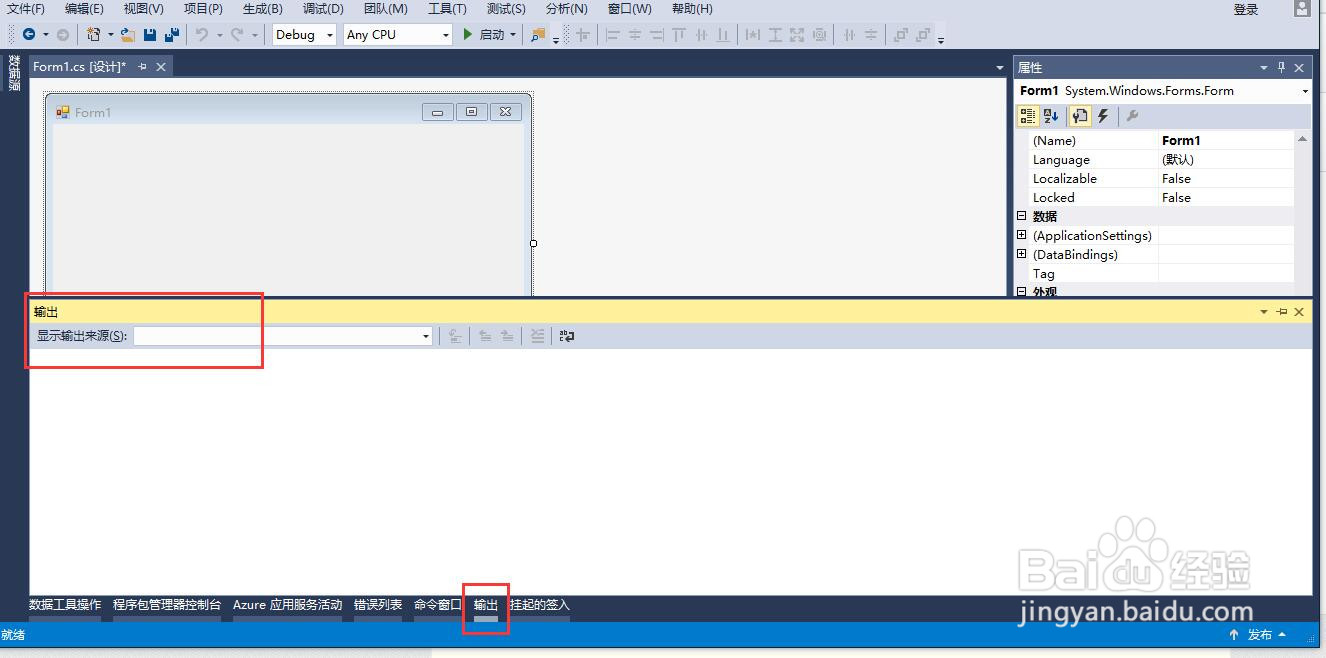This screenshot has width=1326, height=658.
Task: Click the Align Centers layout icon
Action: [x=635, y=34]
